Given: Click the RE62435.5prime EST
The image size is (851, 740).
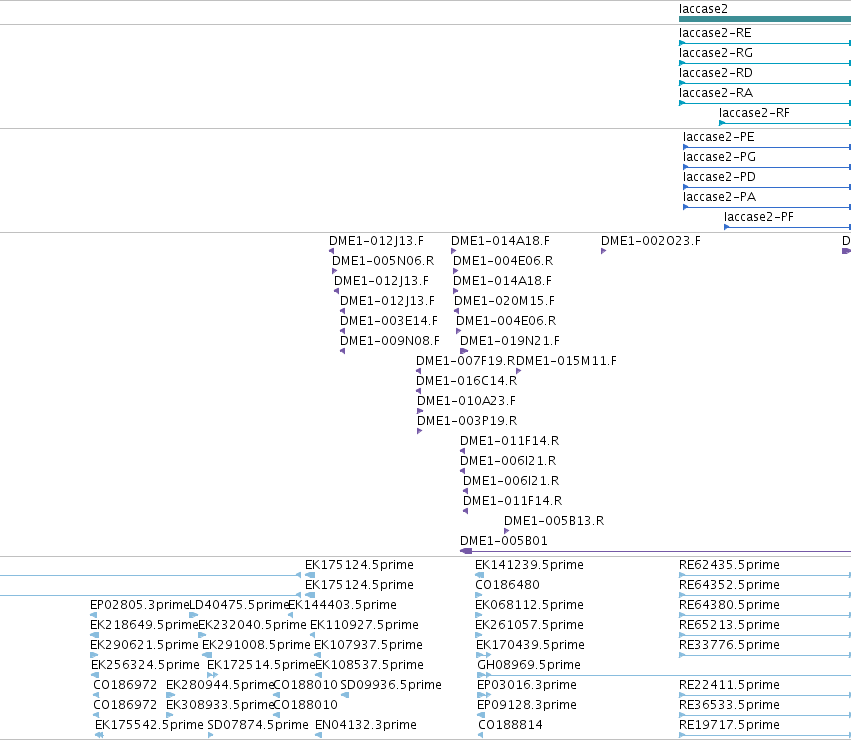Looking at the screenshot, I should coord(729,565).
